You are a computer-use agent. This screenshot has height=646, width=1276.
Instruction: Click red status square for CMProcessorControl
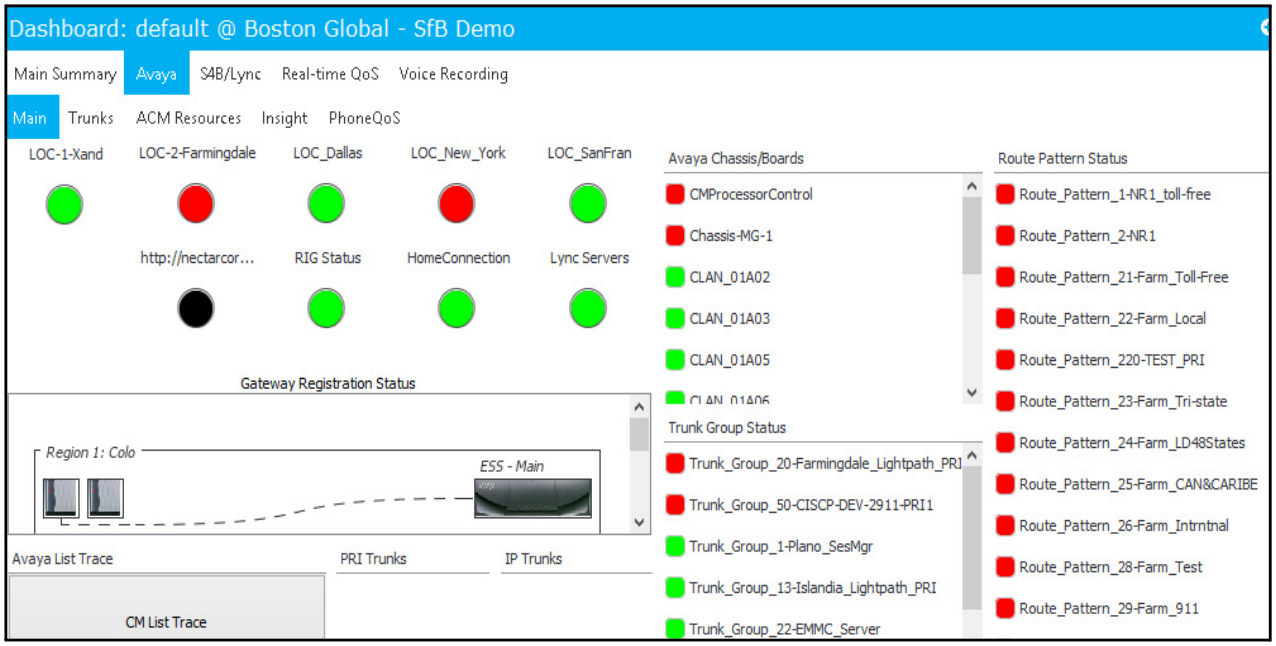675,194
